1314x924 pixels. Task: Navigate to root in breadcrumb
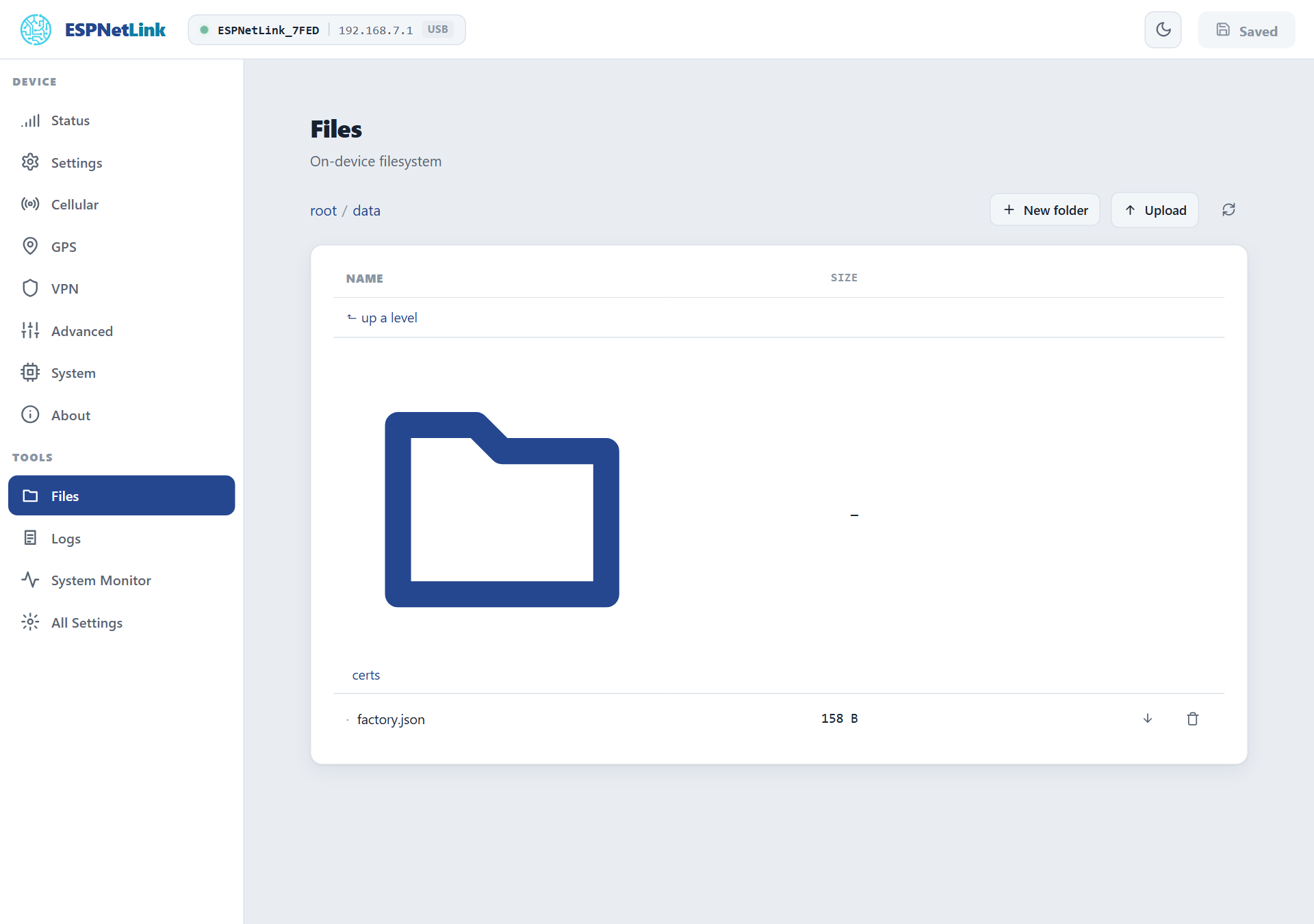coord(323,211)
